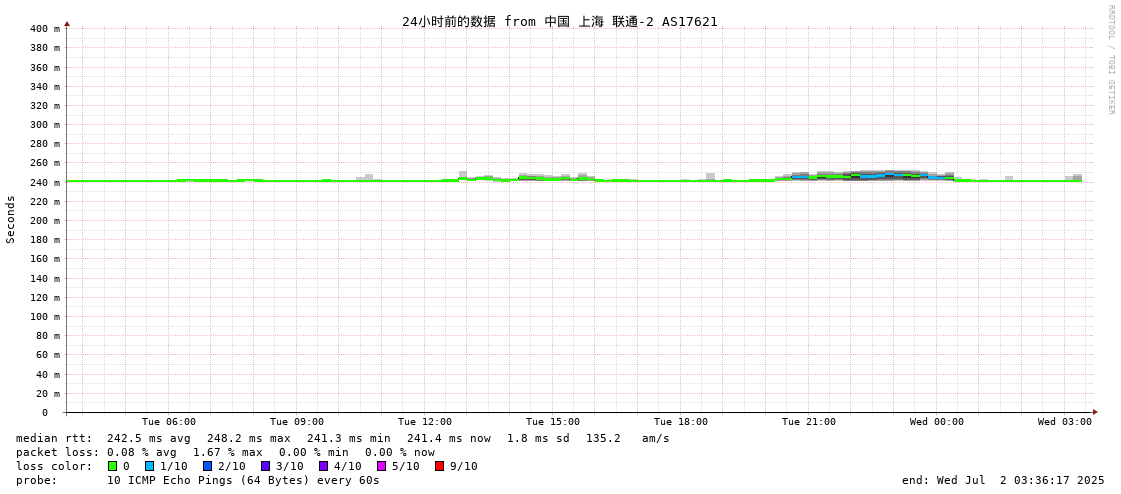Click the '0' y-axis origin value
The width and height of the screenshot is (1121, 494).
point(44,413)
